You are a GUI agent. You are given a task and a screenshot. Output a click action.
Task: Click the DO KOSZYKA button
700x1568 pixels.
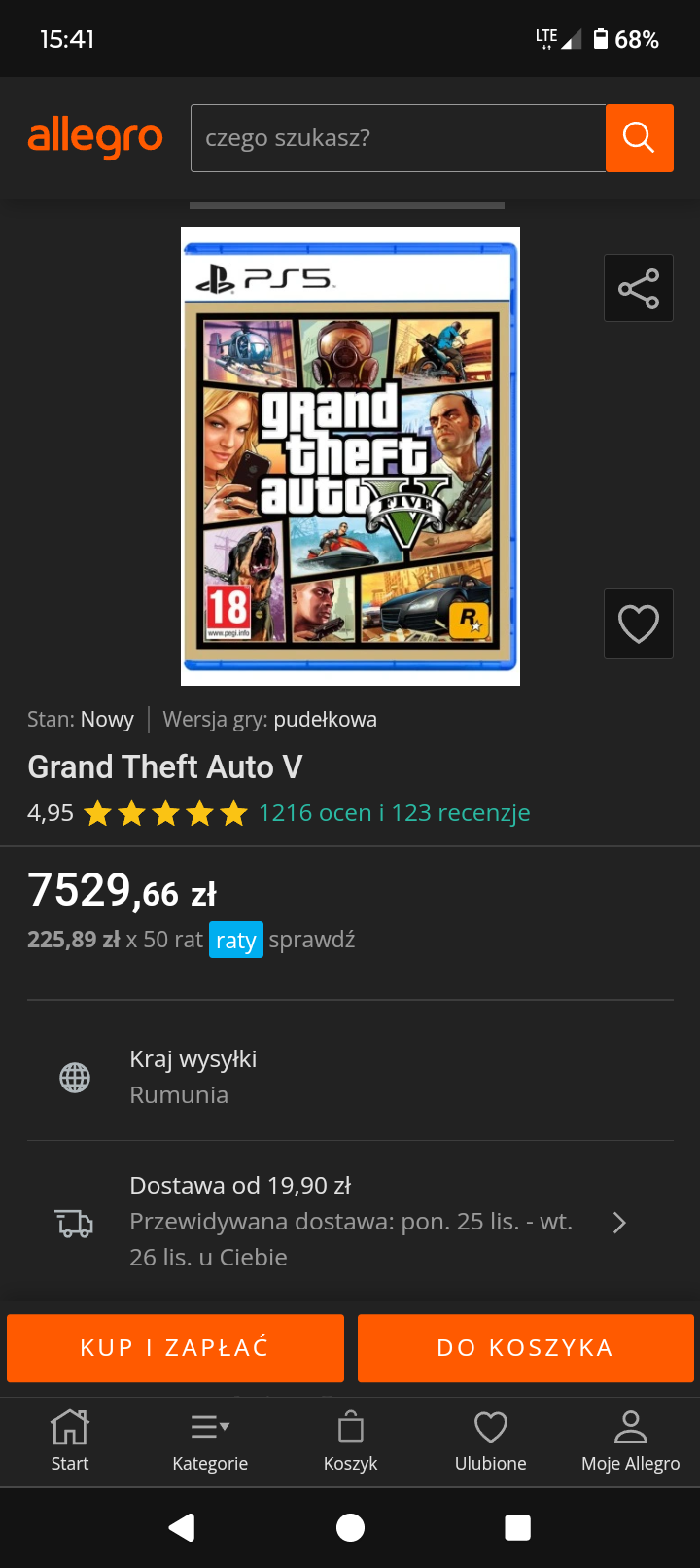click(x=526, y=1348)
